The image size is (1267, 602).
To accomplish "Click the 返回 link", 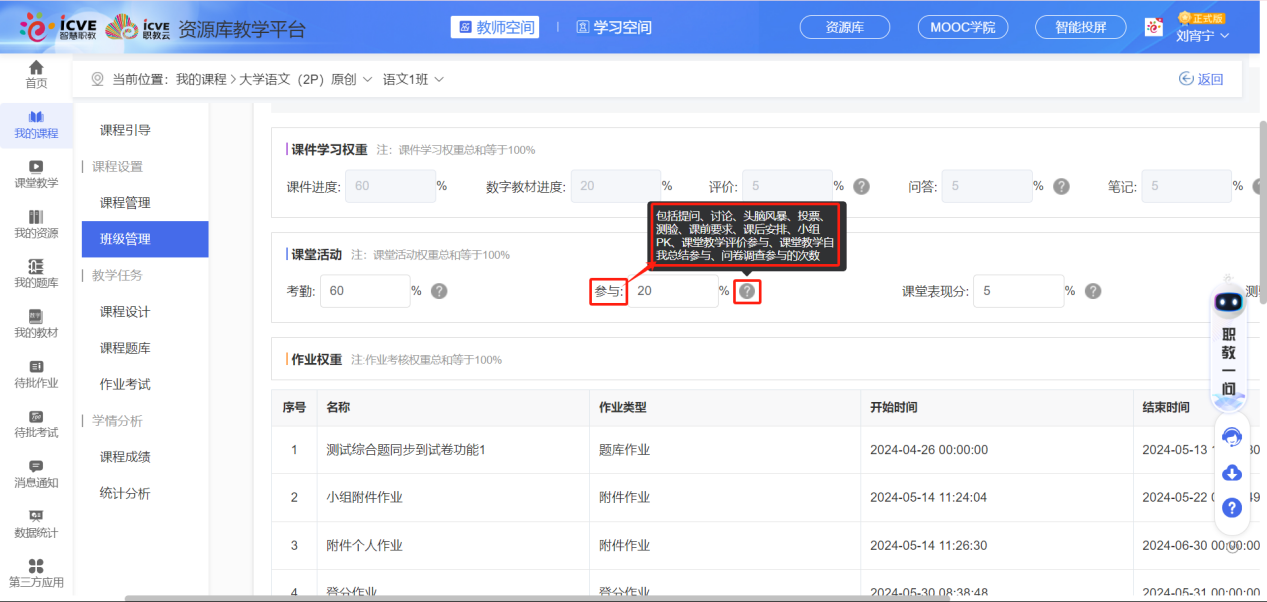I will [1201, 79].
